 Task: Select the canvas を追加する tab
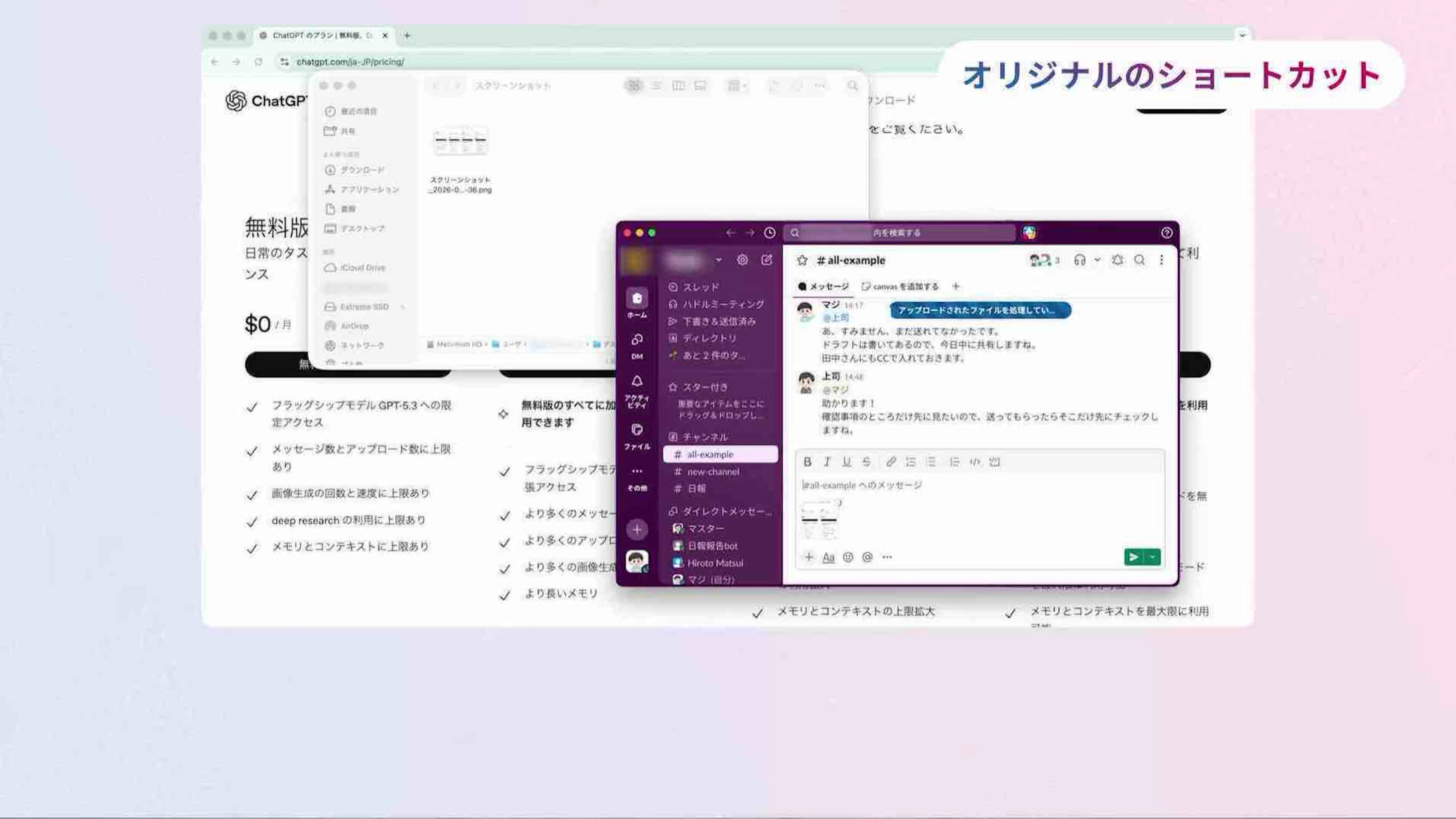(x=900, y=286)
